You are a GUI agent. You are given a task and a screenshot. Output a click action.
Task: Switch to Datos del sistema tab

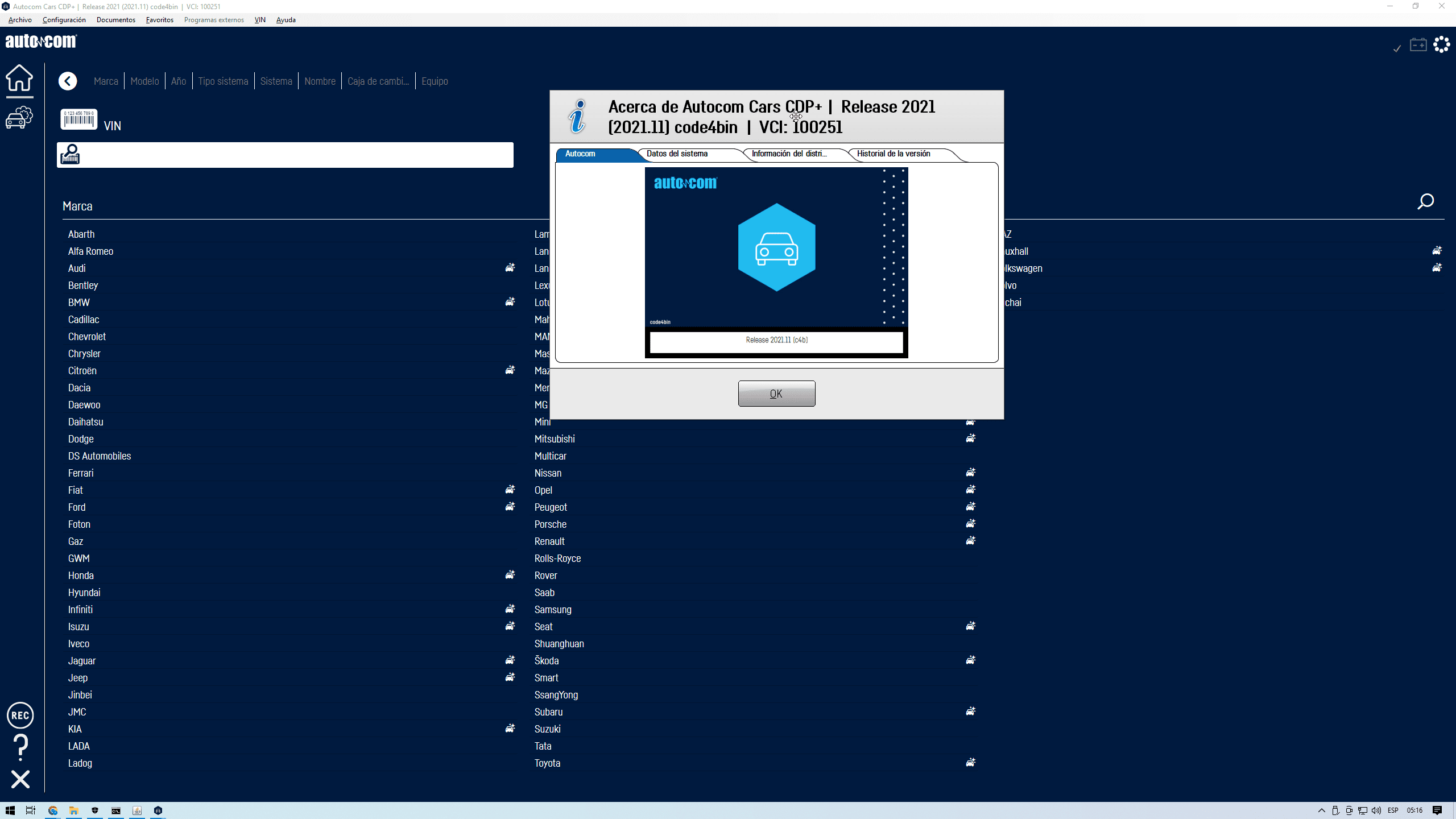(677, 154)
